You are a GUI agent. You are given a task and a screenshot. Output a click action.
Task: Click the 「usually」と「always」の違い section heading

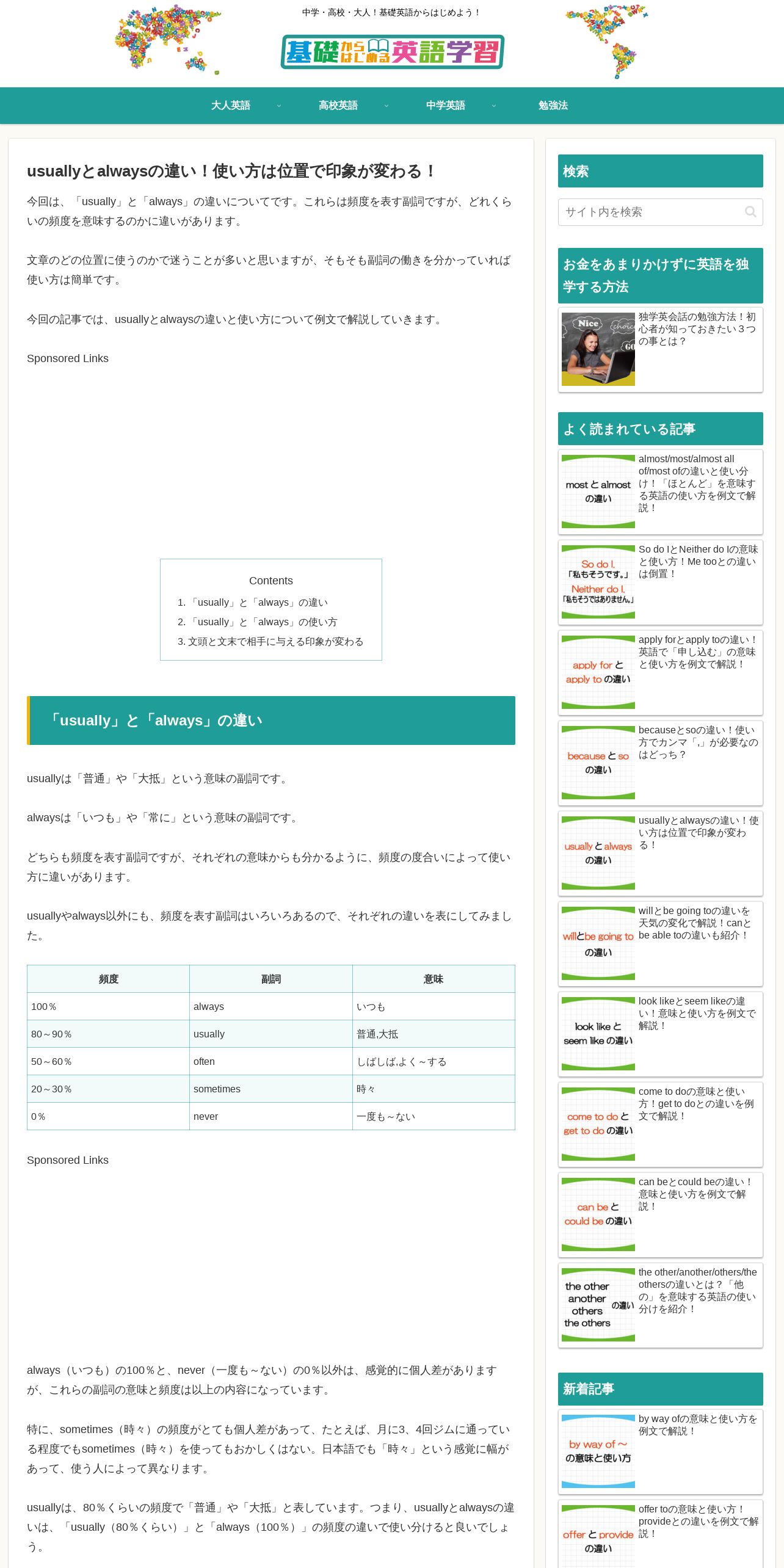click(271, 720)
